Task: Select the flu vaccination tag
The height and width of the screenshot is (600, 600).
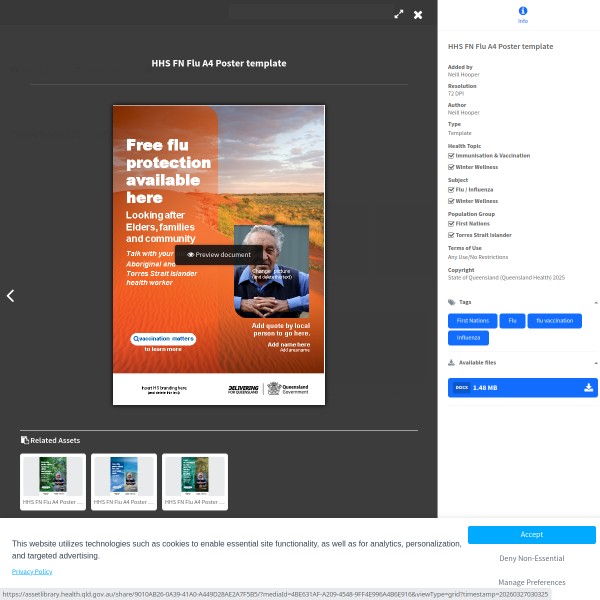Action: 554,321
